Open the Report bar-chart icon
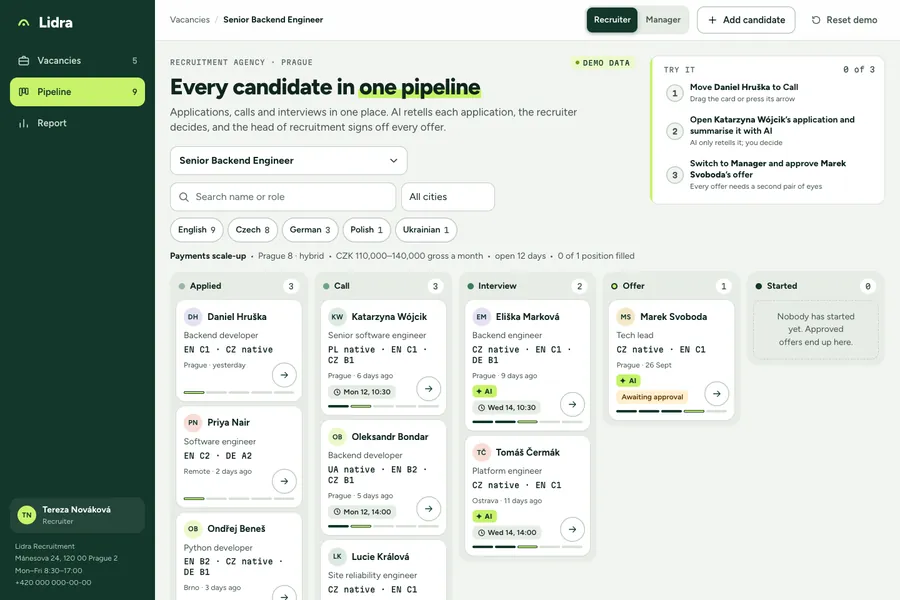The height and width of the screenshot is (600, 900). [24, 123]
